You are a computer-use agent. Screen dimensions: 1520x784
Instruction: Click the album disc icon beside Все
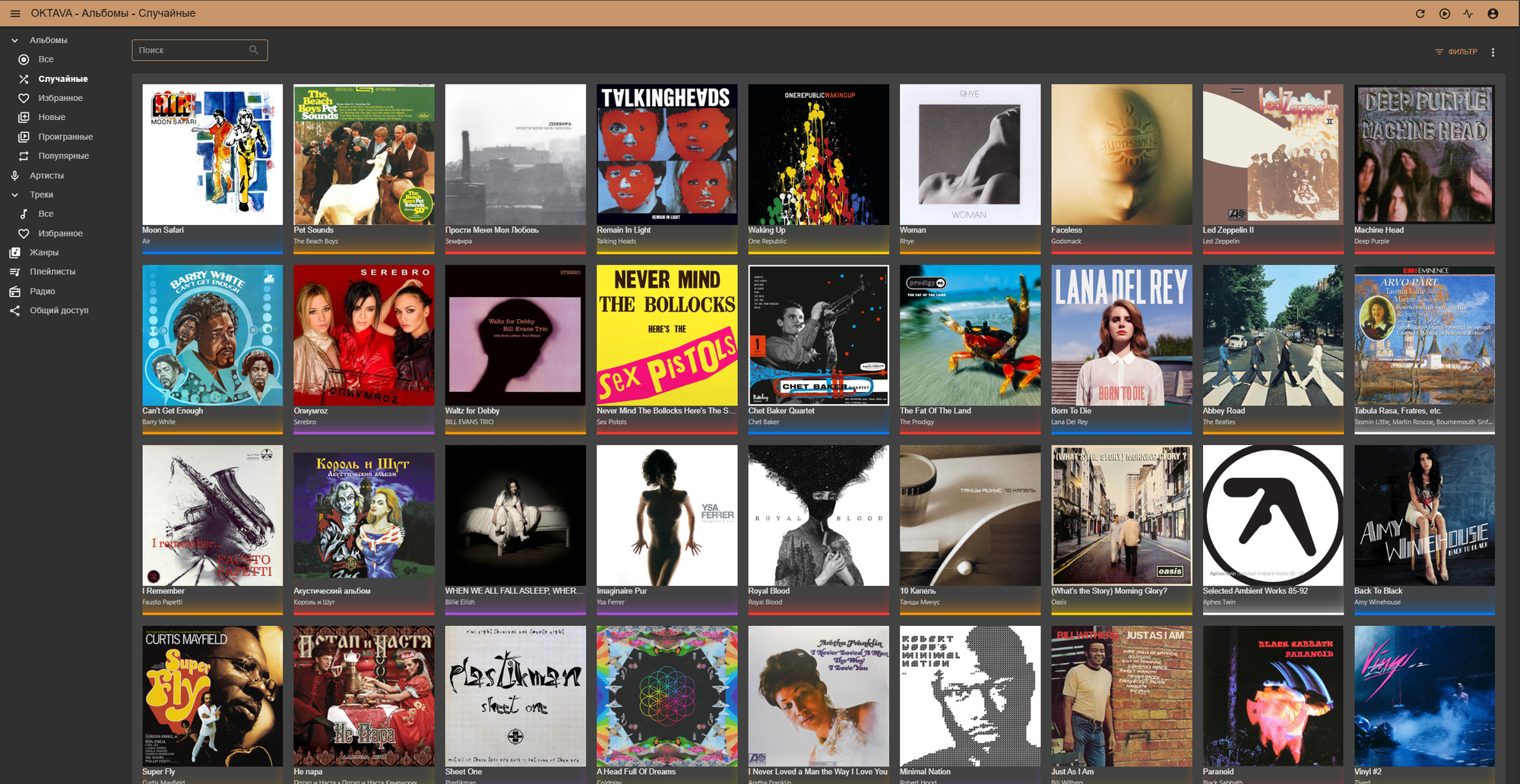click(x=24, y=59)
